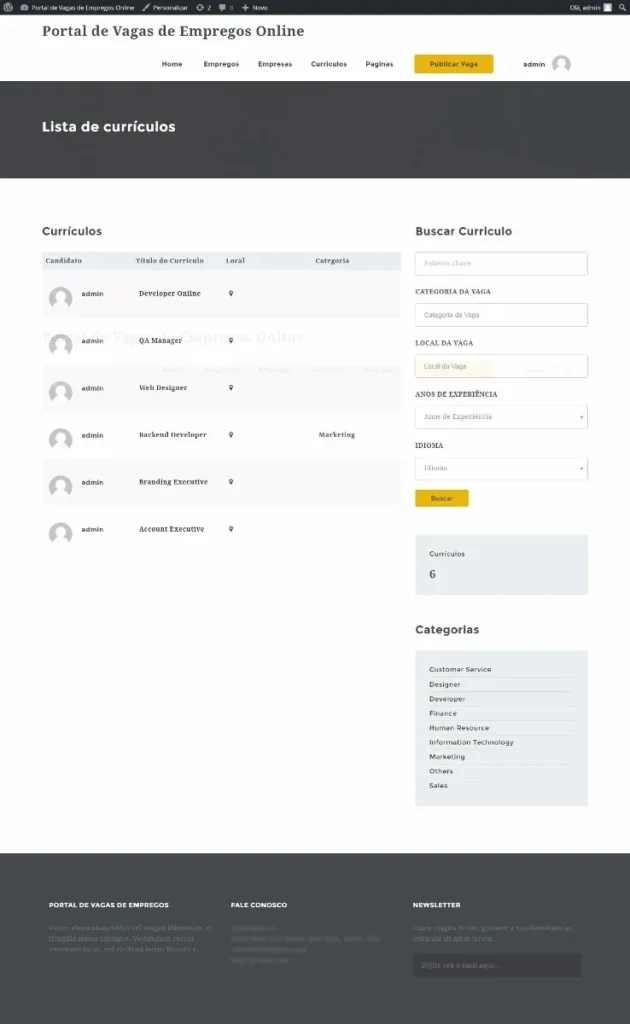Click the Palavra chave search field
The image size is (630, 1024).
501,263
